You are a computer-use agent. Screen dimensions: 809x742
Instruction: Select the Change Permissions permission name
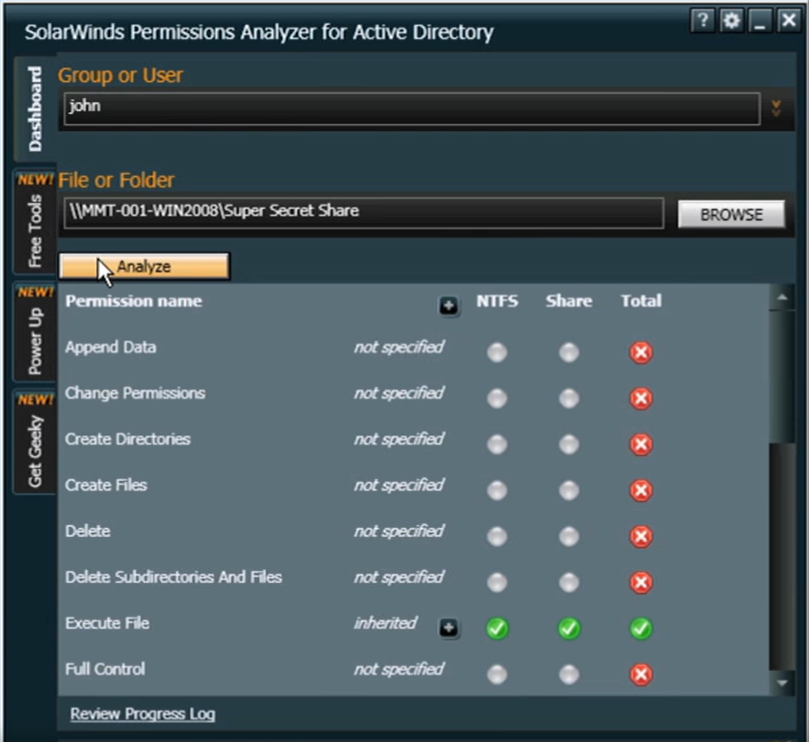coord(135,393)
